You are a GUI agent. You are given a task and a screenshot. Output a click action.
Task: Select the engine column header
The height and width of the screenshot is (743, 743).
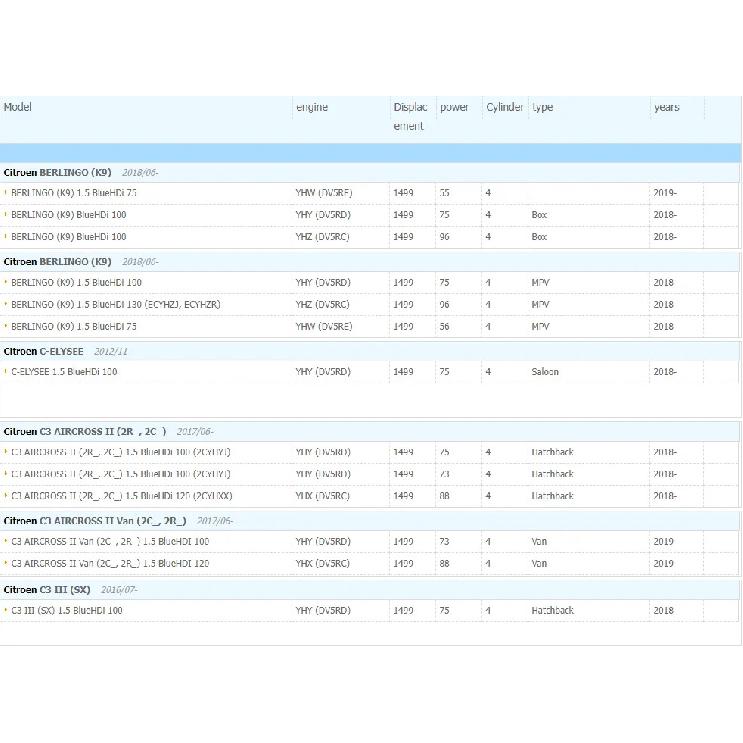point(312,107)
